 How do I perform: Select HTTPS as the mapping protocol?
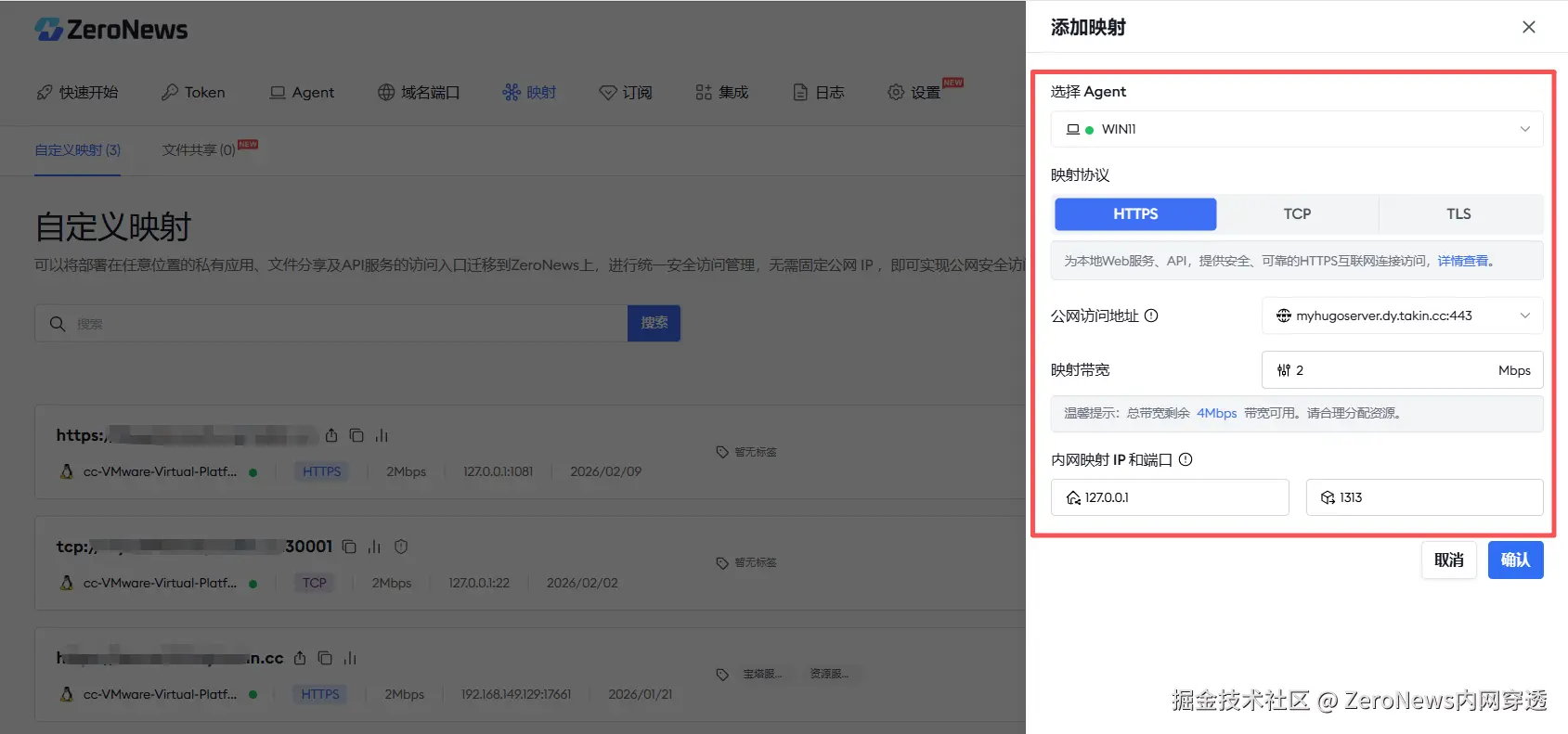[1135, 213]
